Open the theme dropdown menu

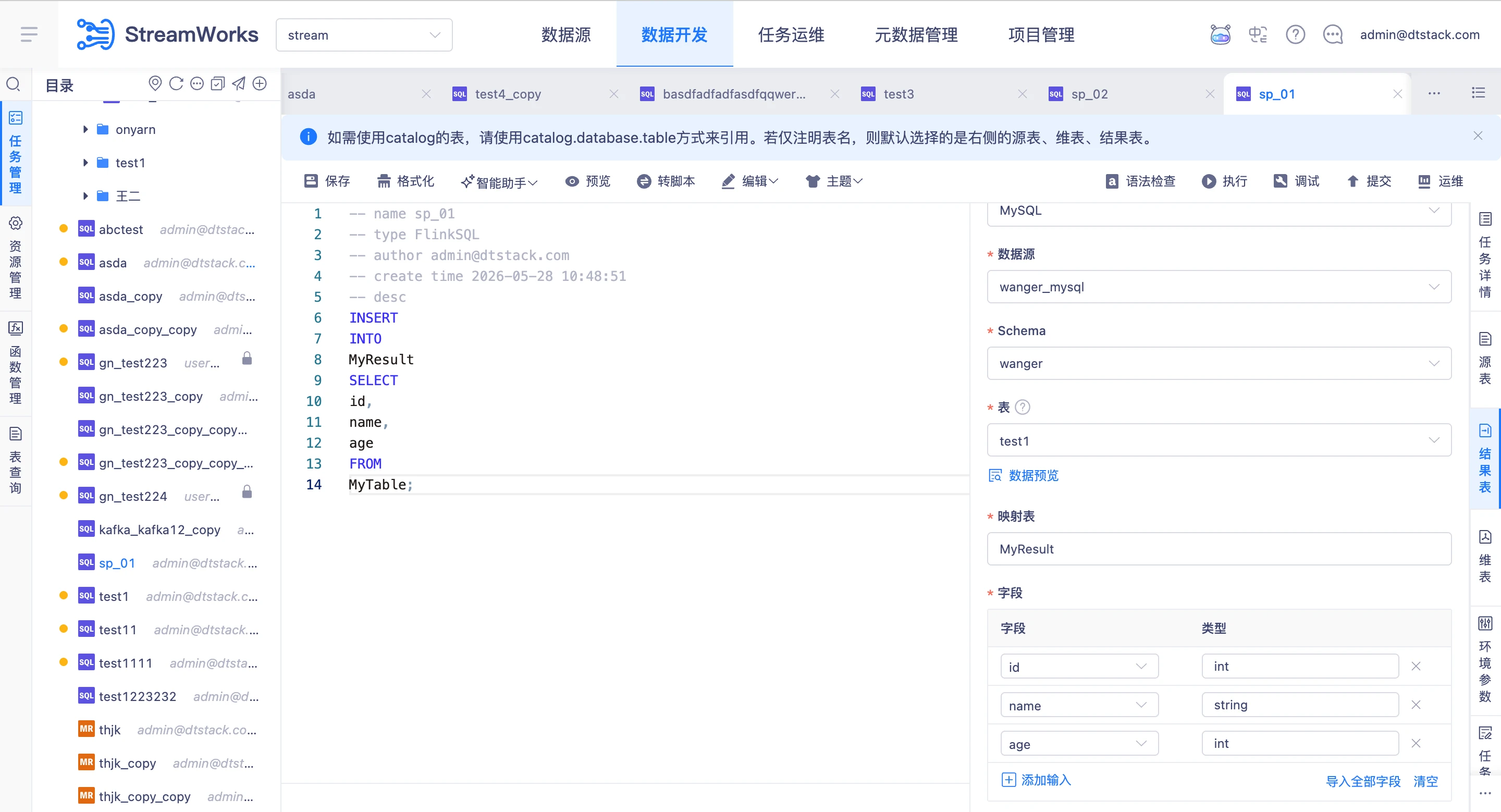[x=834, y=181]
